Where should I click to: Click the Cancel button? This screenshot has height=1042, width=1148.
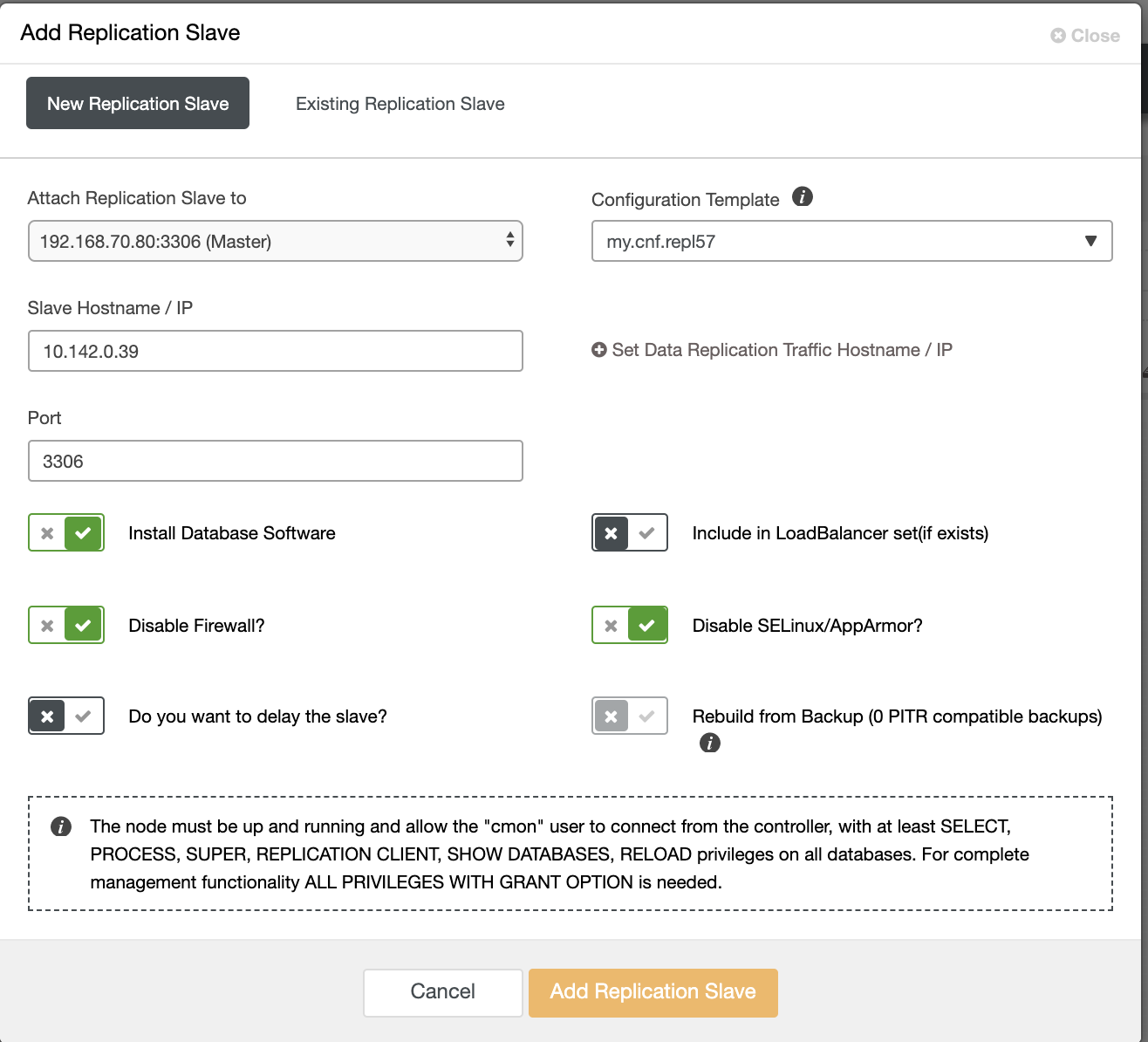tap(443, 992)
